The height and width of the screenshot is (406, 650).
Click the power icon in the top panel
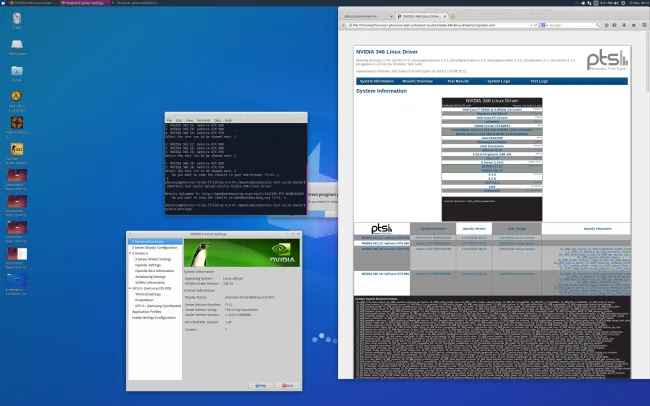pos(623,2)
